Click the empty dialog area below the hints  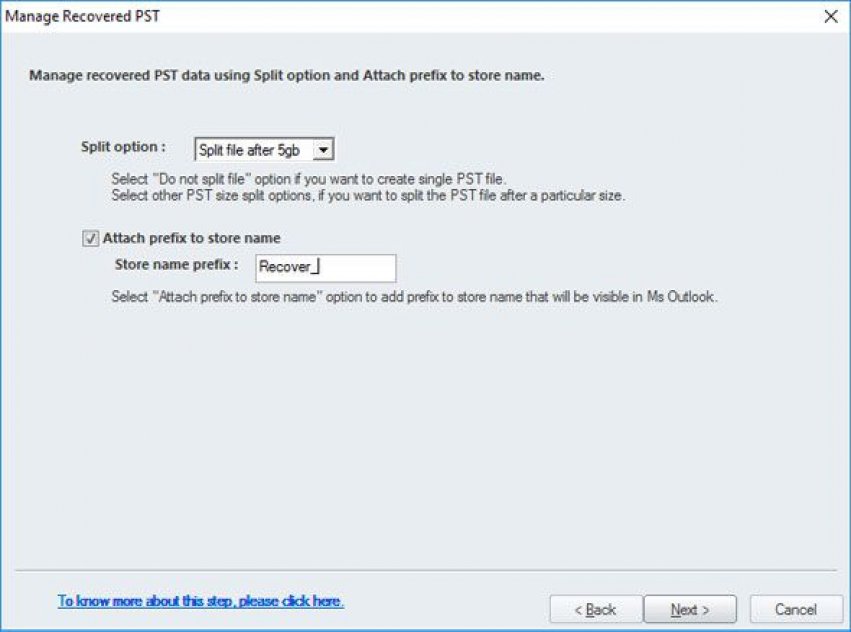coord(426,434)
